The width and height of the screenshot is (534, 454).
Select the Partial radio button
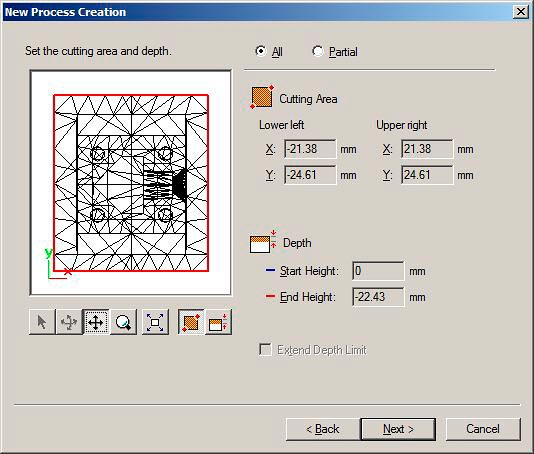(x=317, y=51)
